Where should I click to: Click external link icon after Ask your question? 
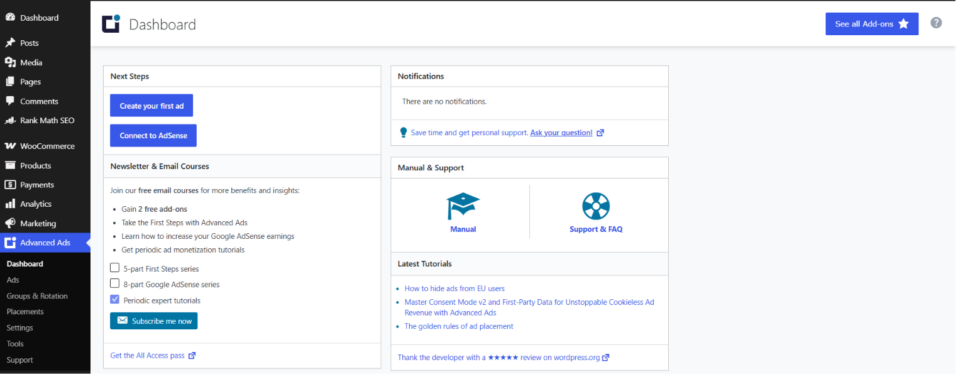point(600,132)
